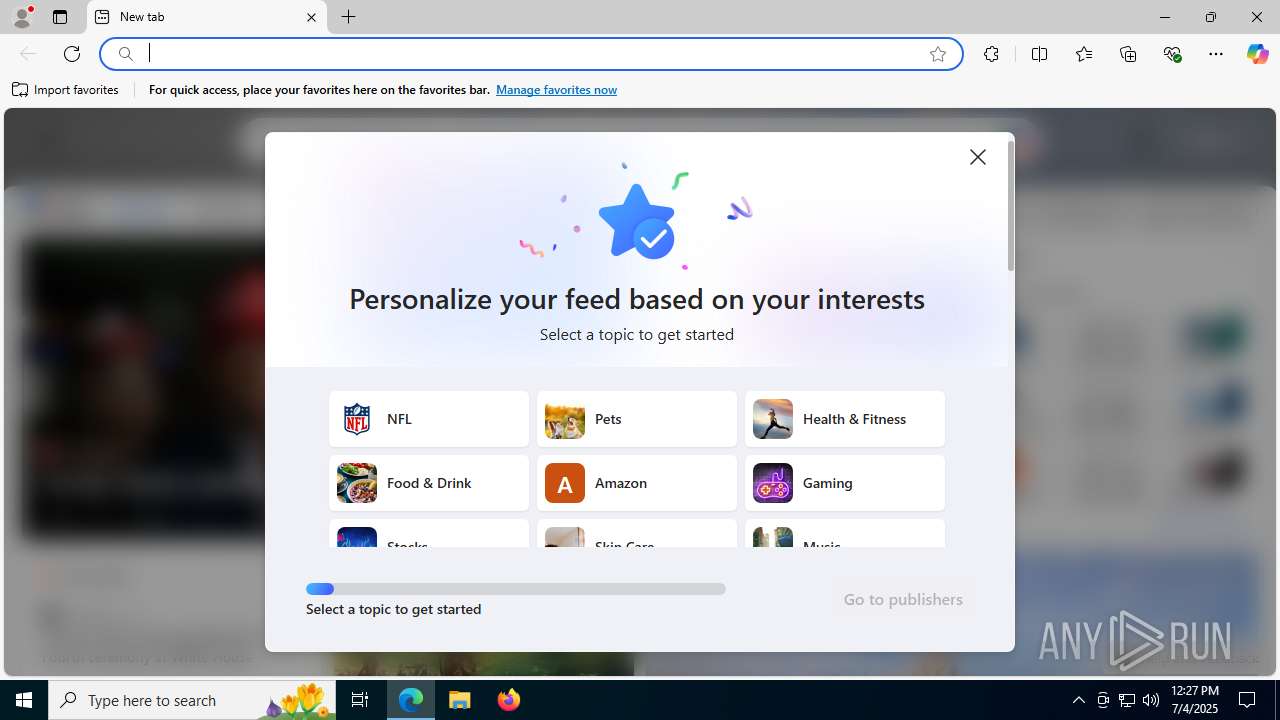This screenshot has width=1280, height=720.
Task: Open Browser essentials icon
Action: pyautogui.click(x=1172, y=54)
